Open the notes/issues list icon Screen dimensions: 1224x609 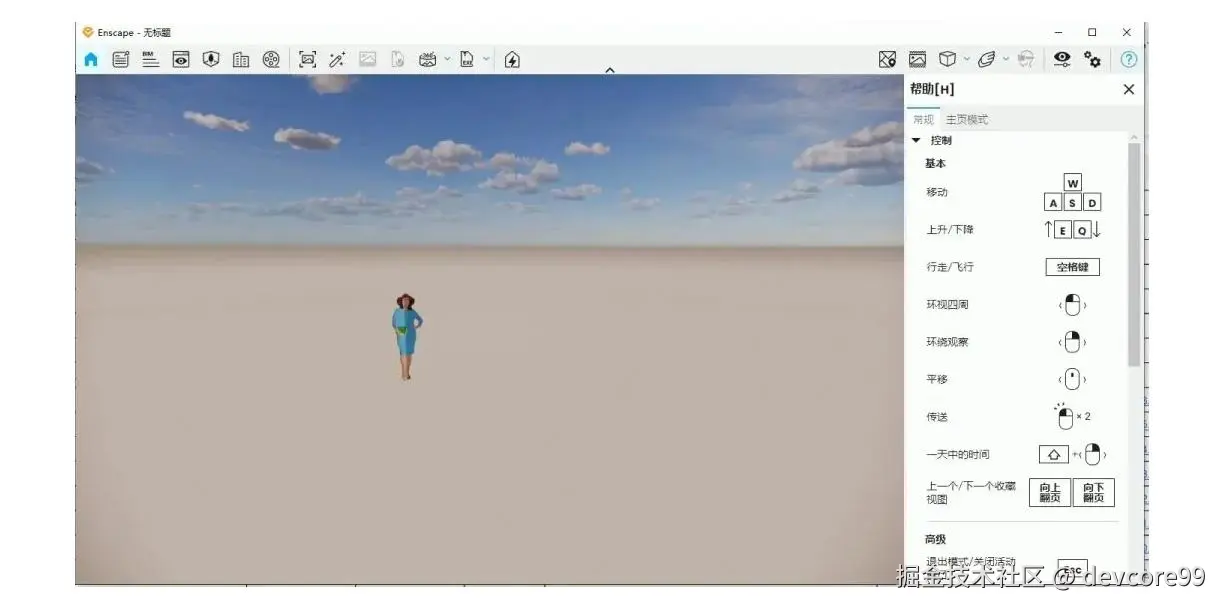pos(121,59)
